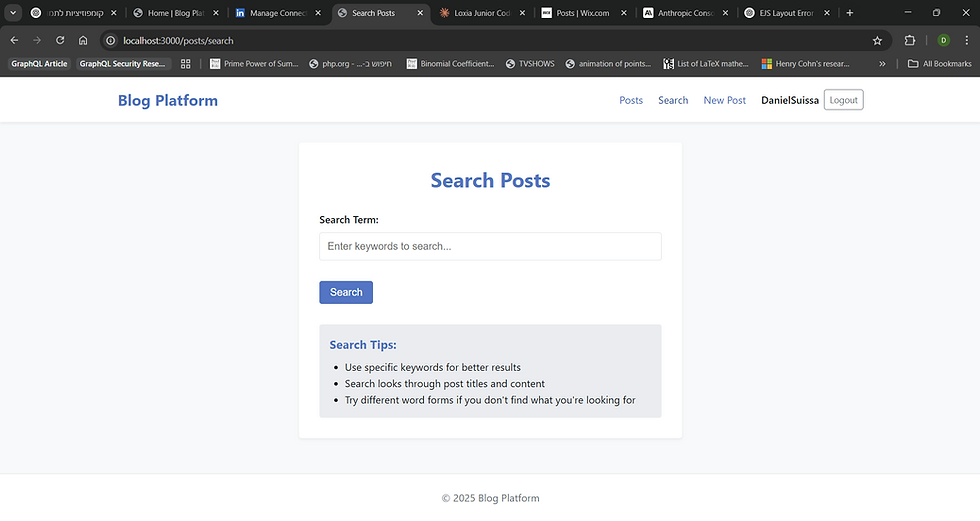Close the EJS Layout Error tab
The width and height of the screenshot is (980, 521).
[x=827, y=12]
